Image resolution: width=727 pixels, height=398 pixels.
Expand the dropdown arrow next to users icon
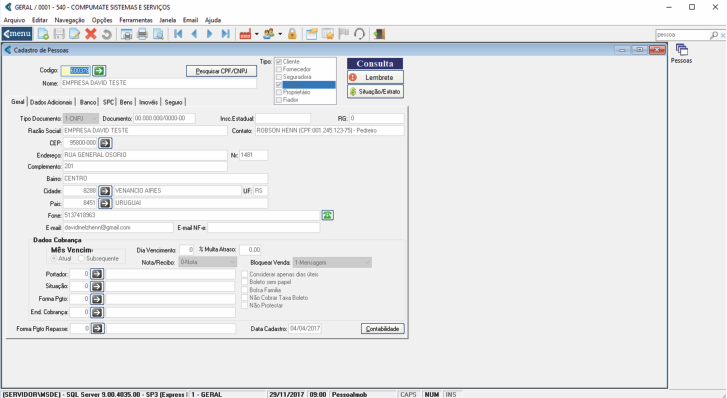coord(280,34)
